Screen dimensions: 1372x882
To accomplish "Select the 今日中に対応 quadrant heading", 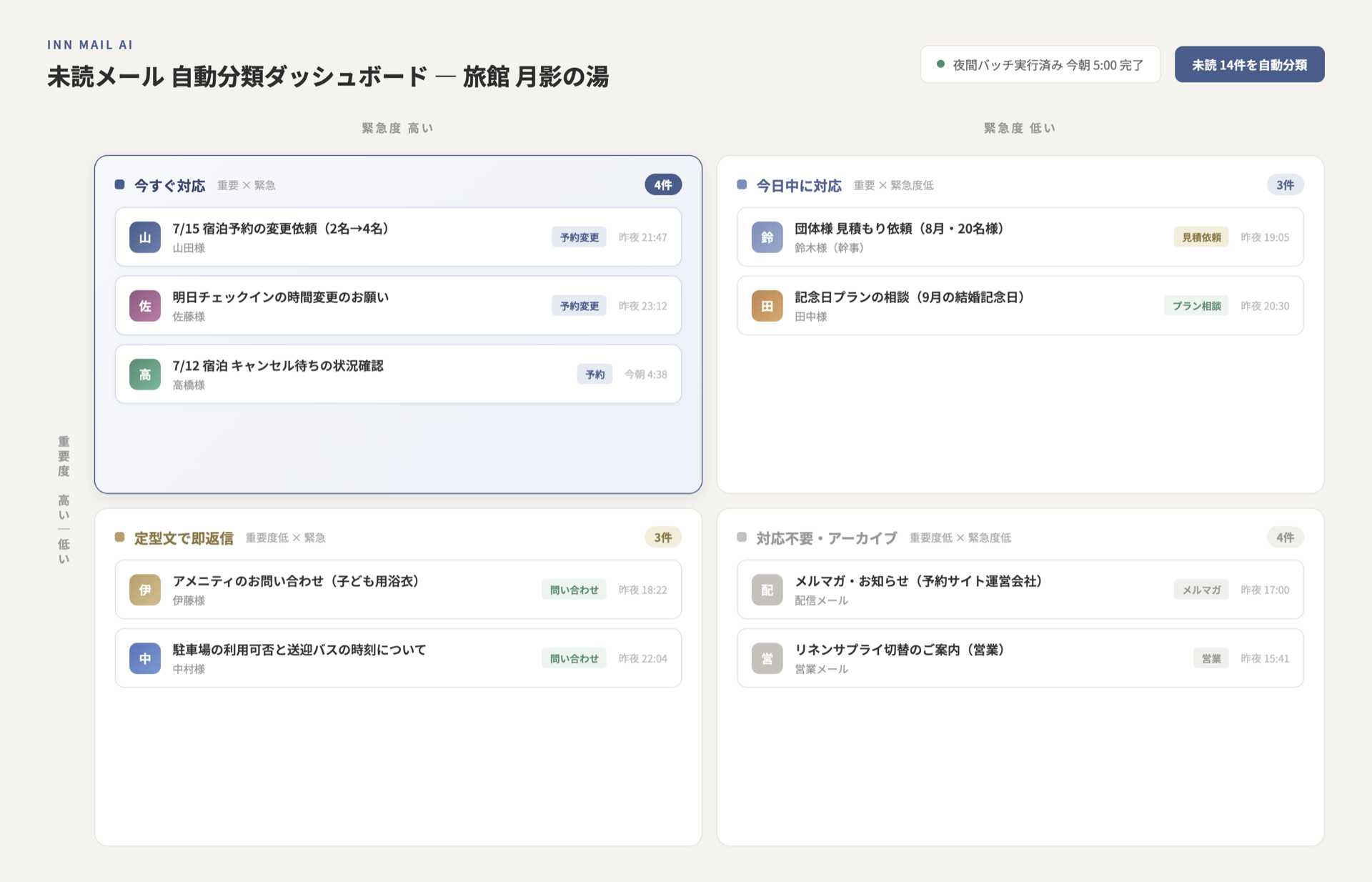I will (799, 185).
